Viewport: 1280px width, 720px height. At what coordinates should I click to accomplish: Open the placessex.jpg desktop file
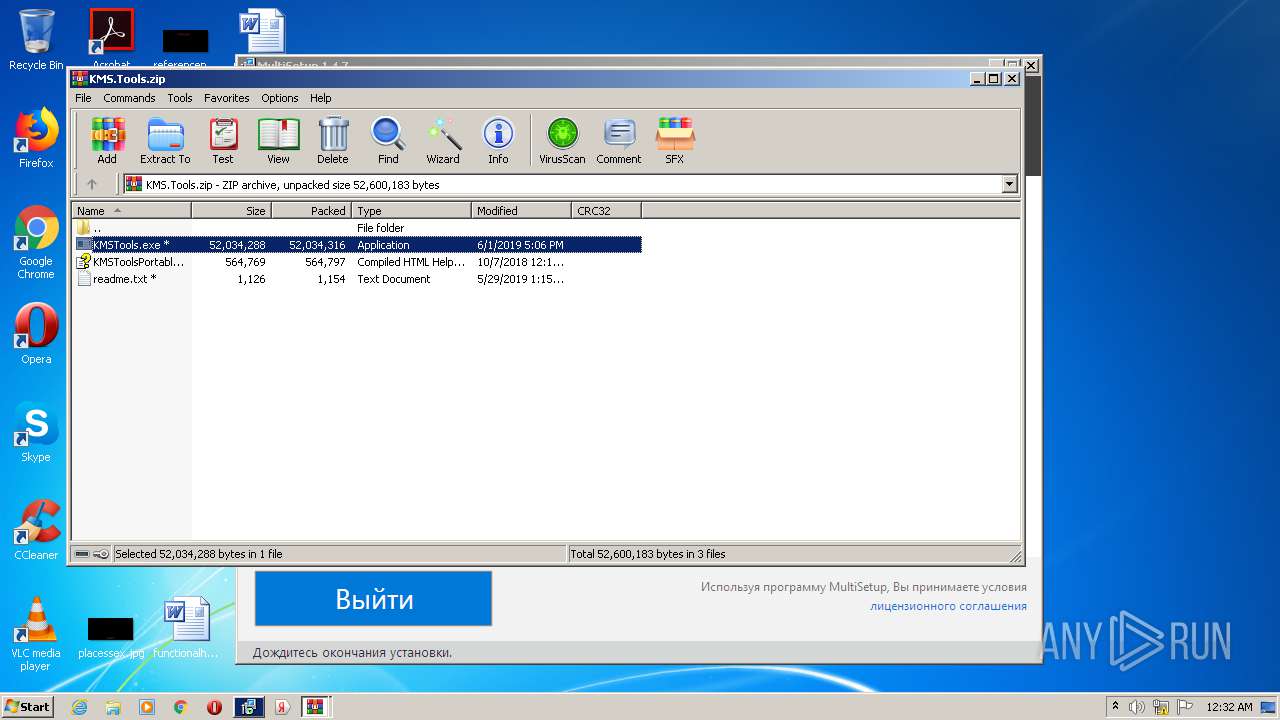tap(111, 636)
